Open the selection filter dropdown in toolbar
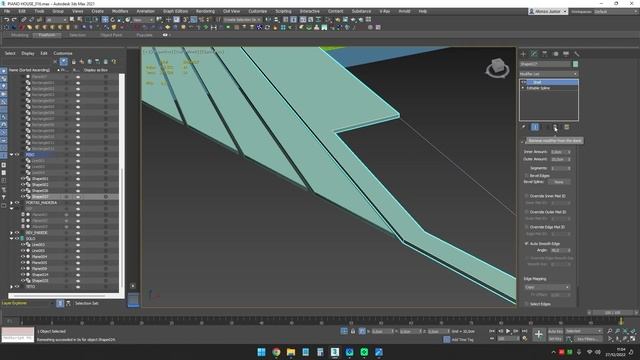The image size is (640, 360). point(56,20)
